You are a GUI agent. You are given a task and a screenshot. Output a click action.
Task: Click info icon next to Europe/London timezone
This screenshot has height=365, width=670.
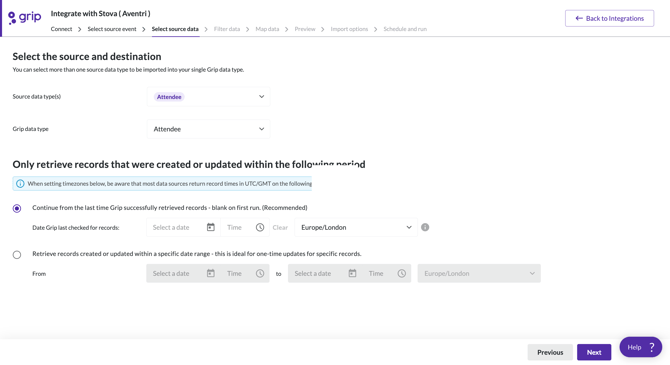coord(425,227)
